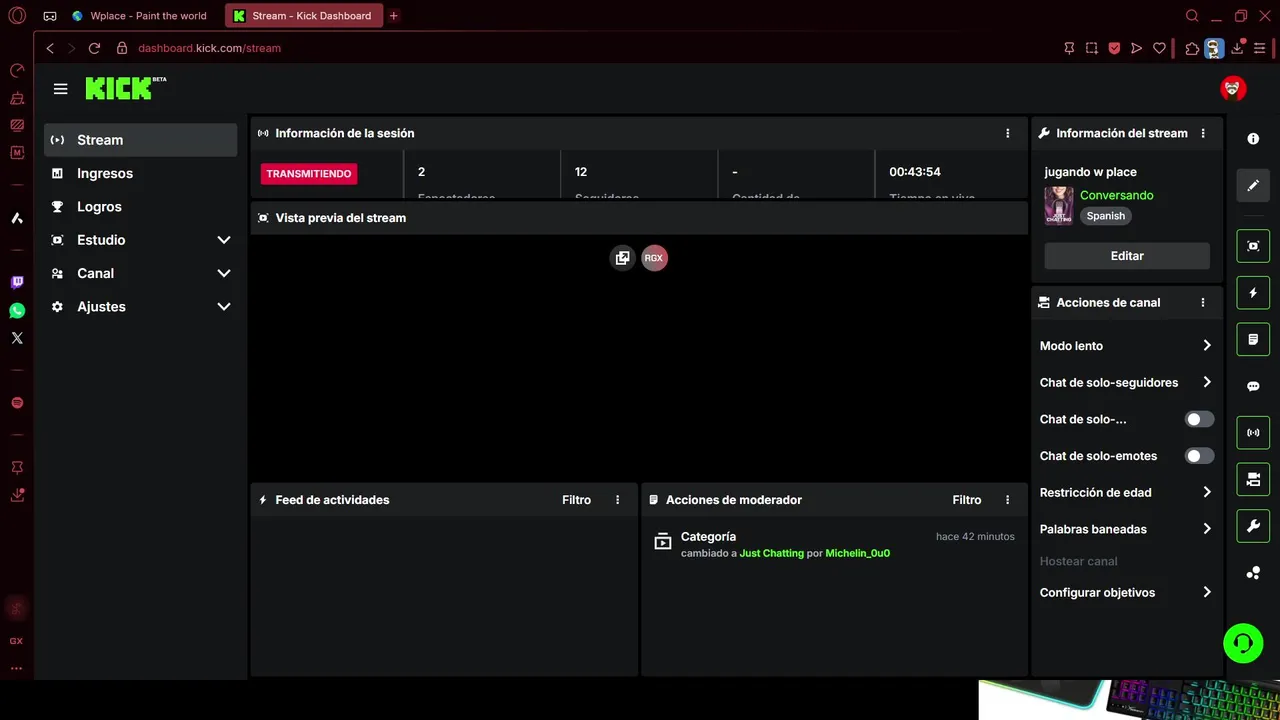Click the RGX badge in stream preview

[654, 258]
